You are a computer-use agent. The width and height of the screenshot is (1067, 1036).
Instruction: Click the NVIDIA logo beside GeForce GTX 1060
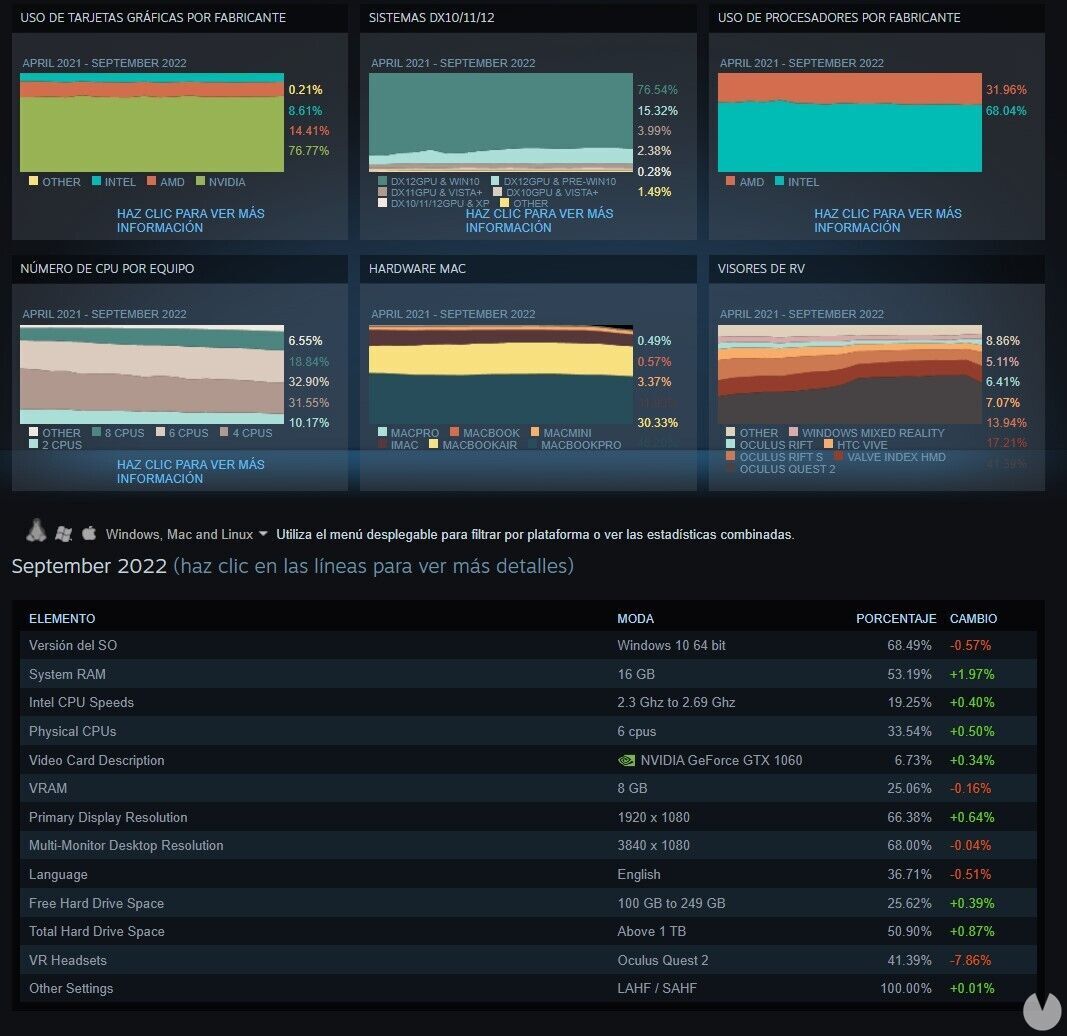coord(626,760)
